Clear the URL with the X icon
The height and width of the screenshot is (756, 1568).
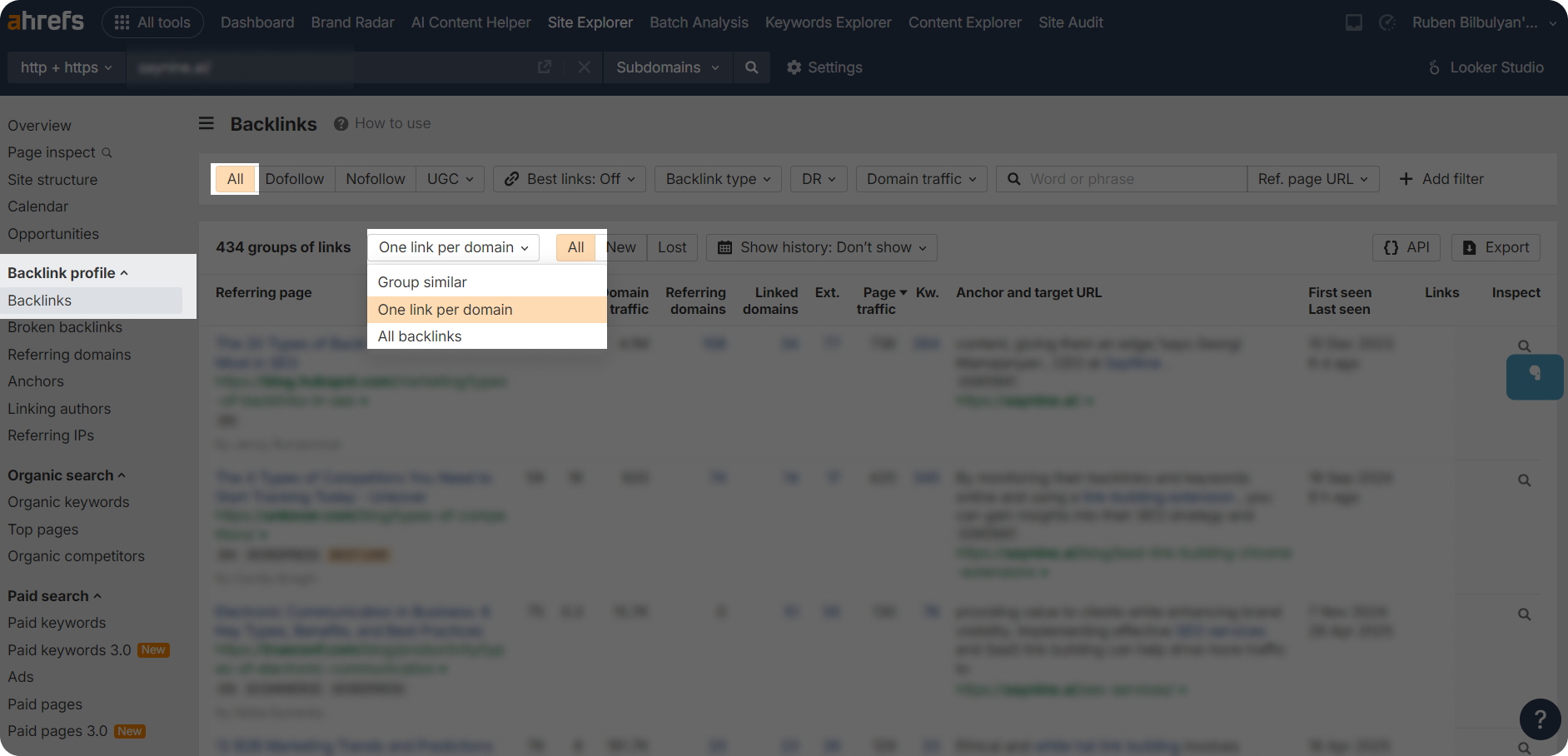(585, 67)
